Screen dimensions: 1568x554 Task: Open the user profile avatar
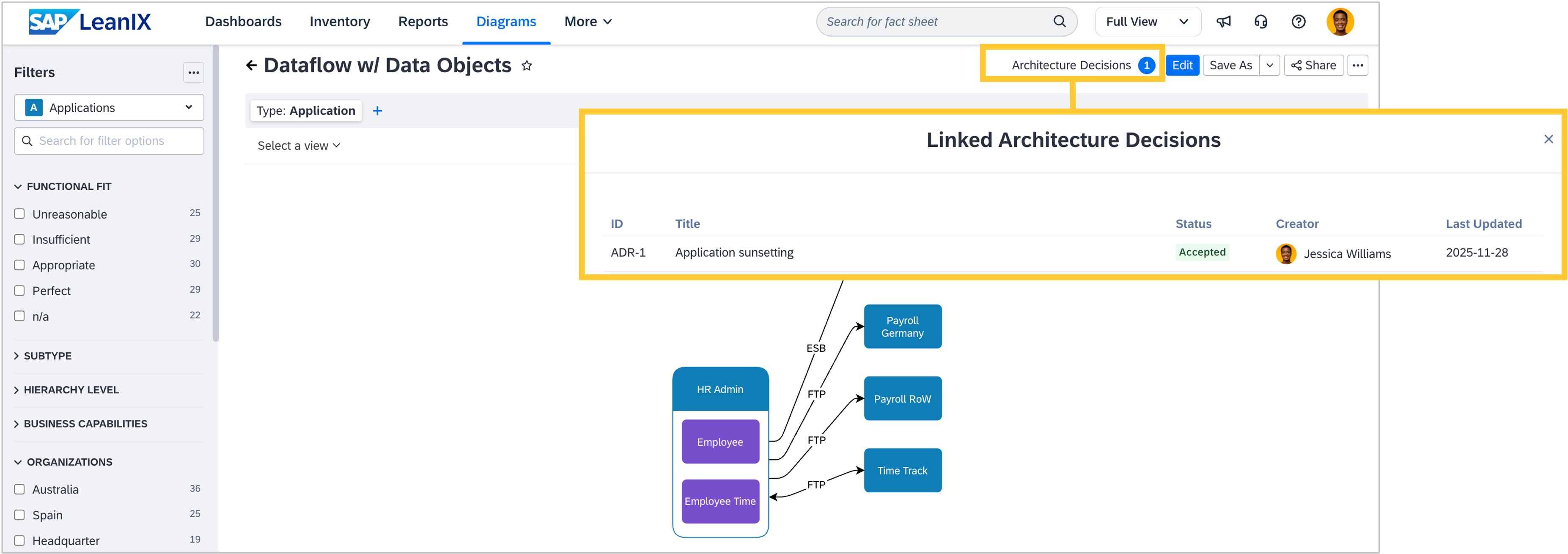point(1340,22)
